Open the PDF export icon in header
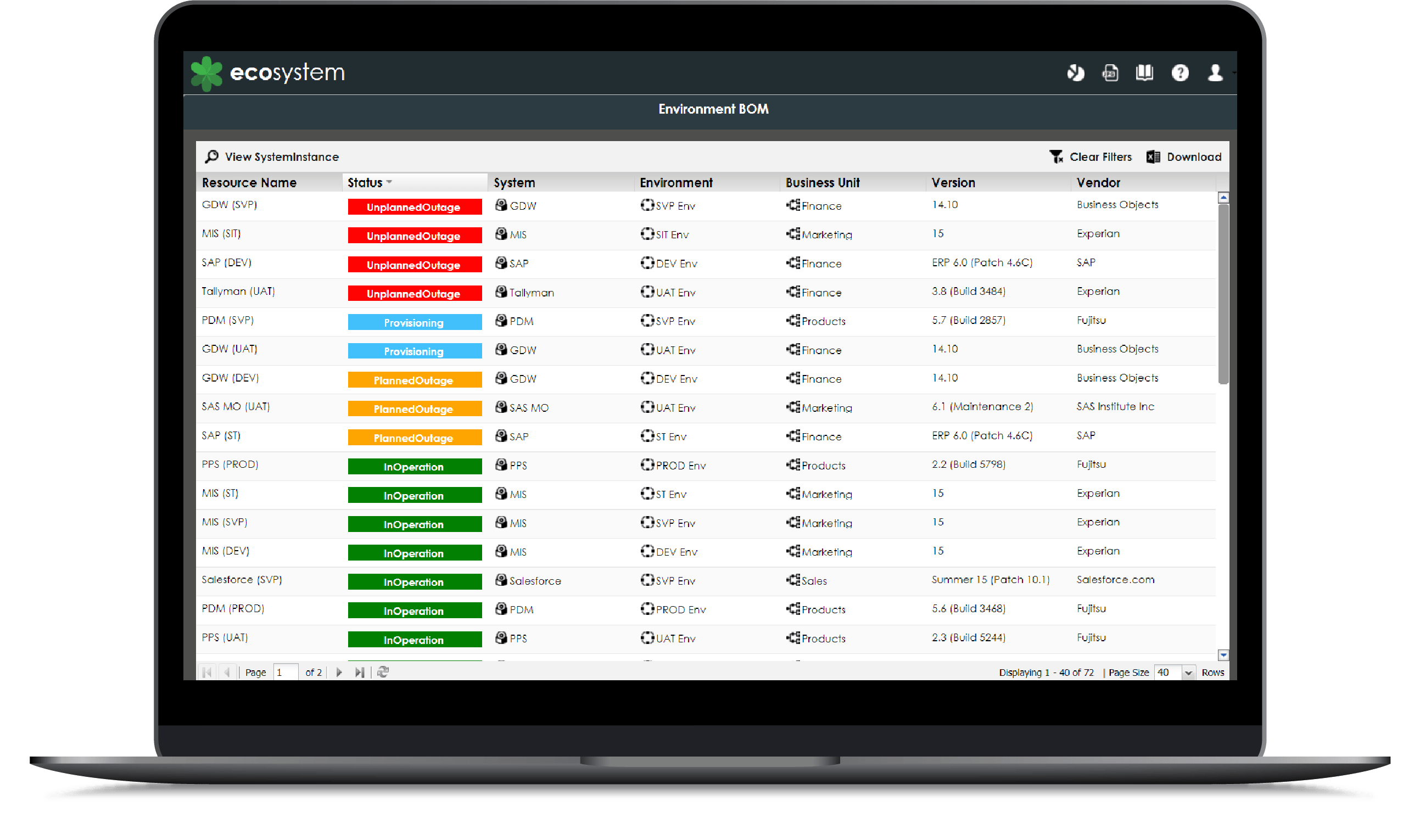The width and height of the screenshot is (1420, 840). pyautogui.click(x=1110, y=72)
